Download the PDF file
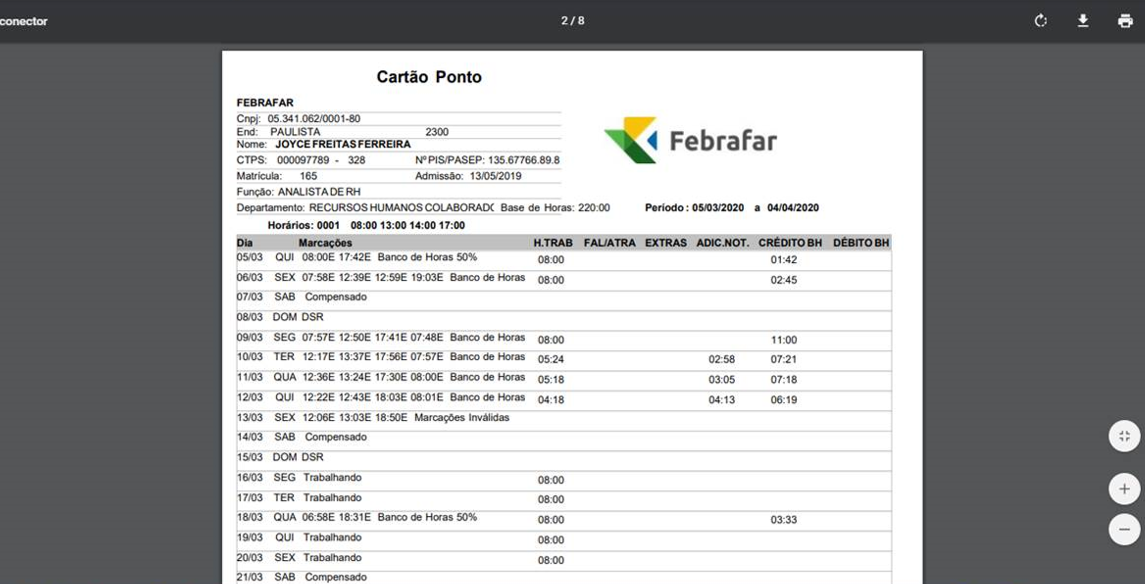Screen dimensions: 1145x584 pyautogui.click(x=1082, y=21)
